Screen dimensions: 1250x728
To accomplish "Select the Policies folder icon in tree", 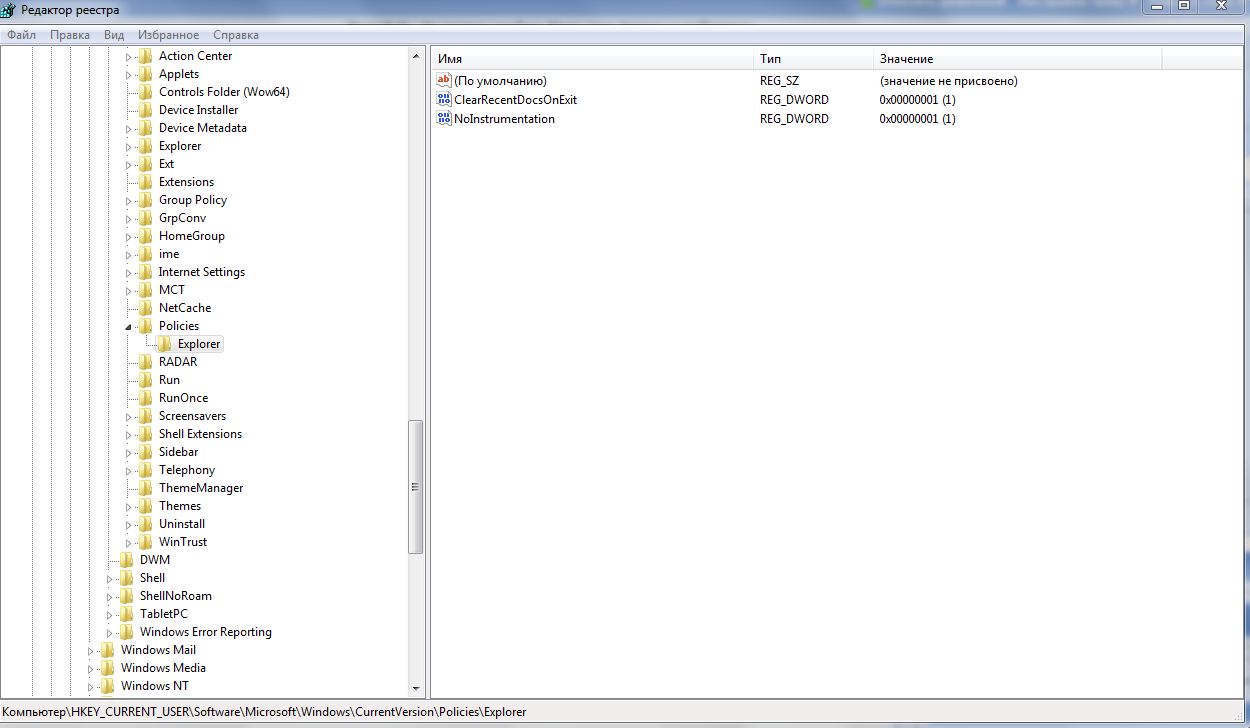I will click(146, 326).
